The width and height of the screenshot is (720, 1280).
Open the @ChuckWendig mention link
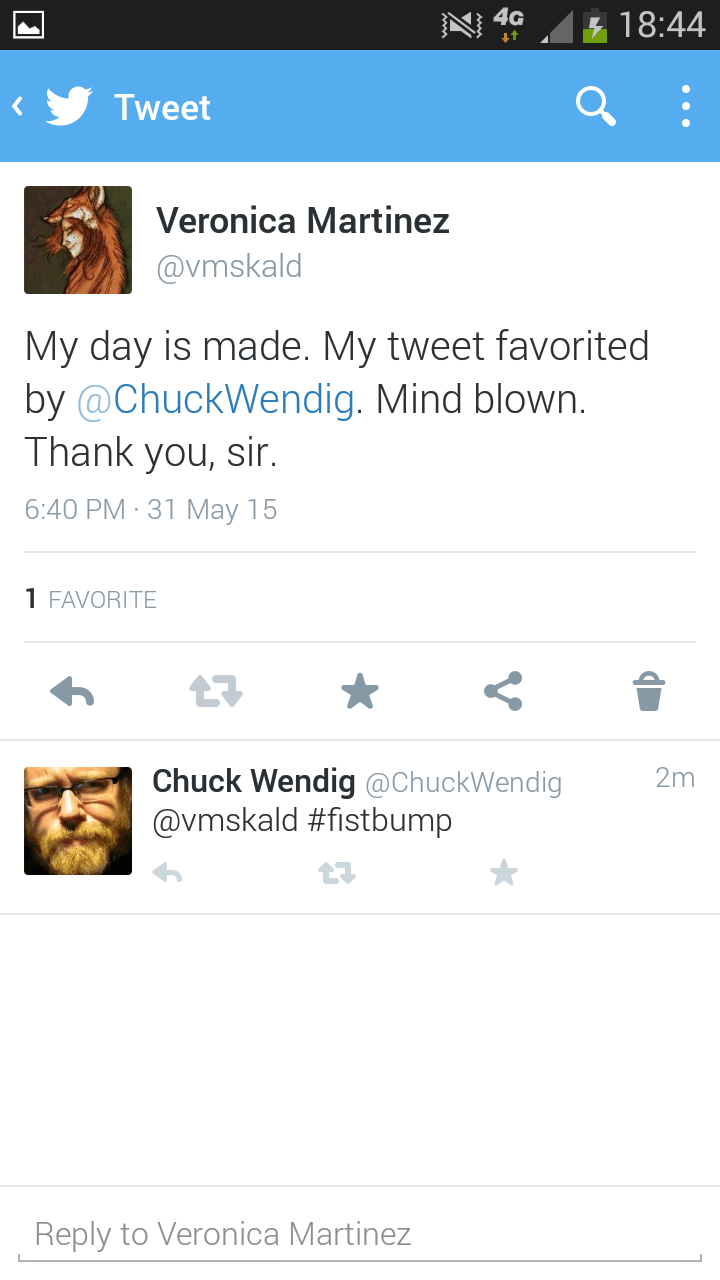pos(215,399)
